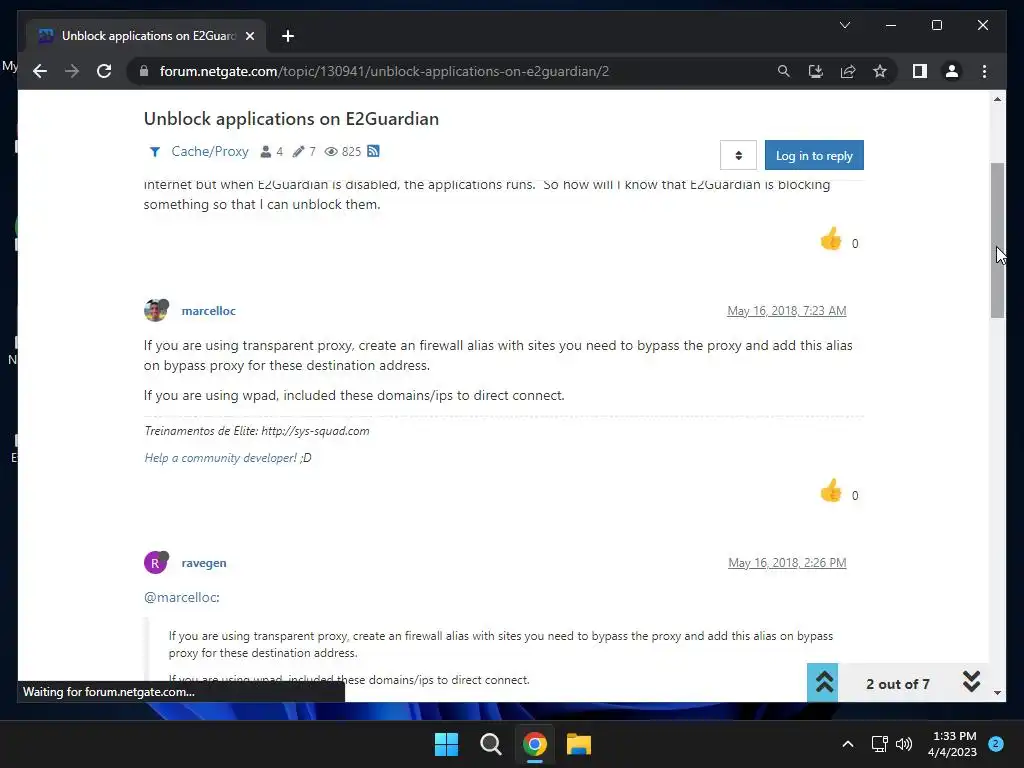Viewport: 1024px width, 768px height.
Task: Open May 16, 2018, 7:23 AM timestamp
Action: click(786, 311)
